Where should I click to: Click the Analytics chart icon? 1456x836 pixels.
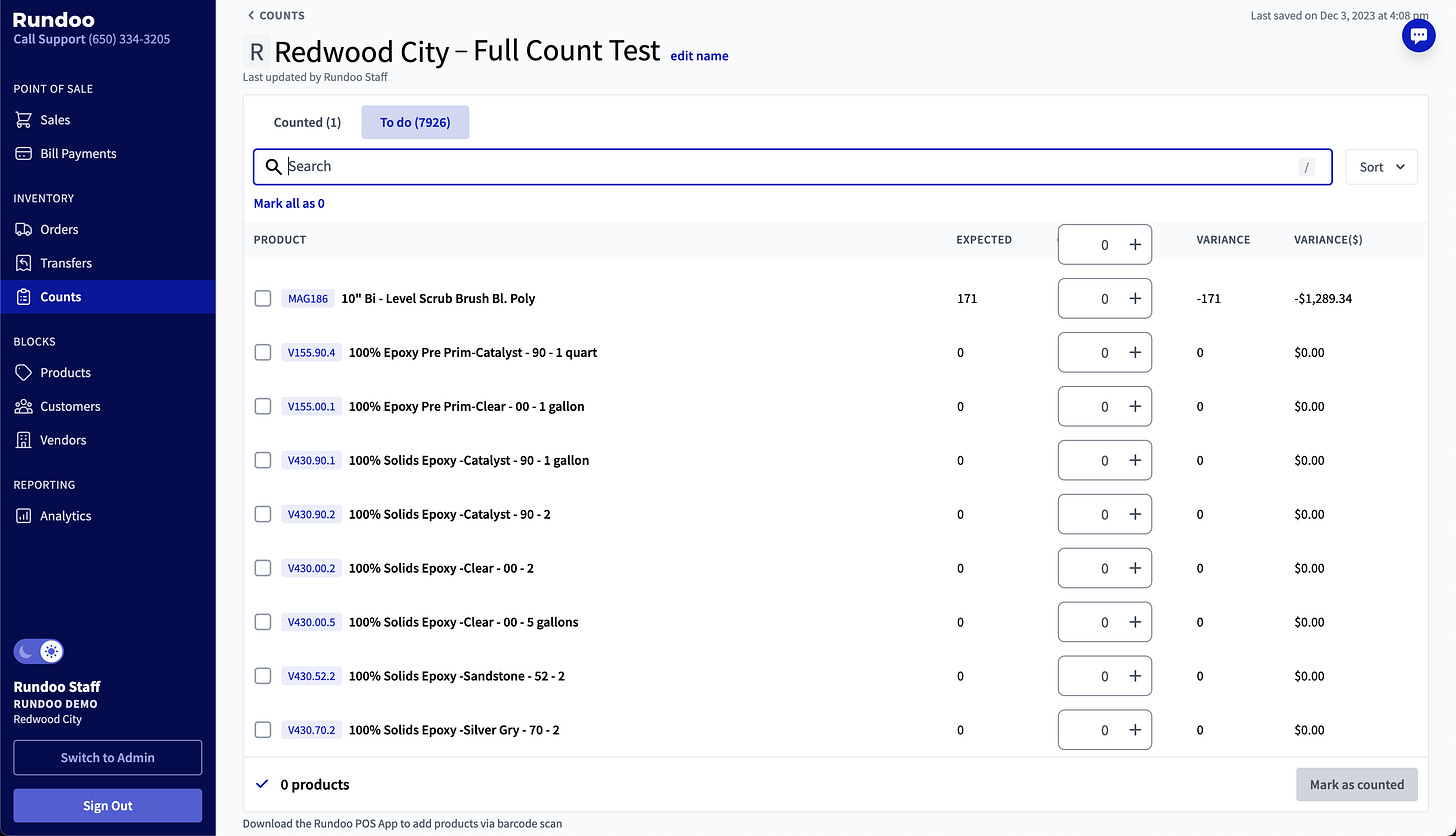(x=23, y=516)
